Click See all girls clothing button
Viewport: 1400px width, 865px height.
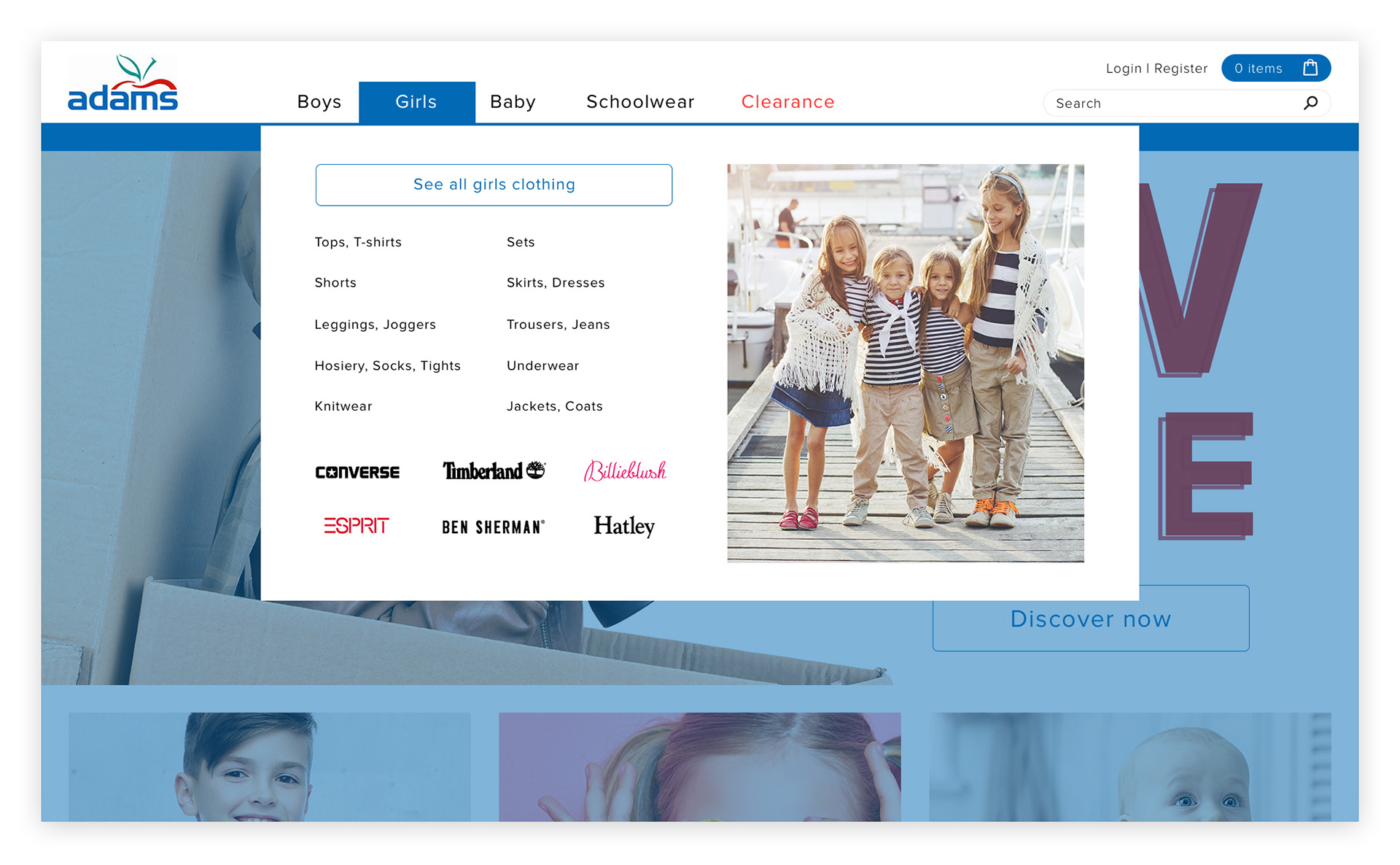(494, 185)
